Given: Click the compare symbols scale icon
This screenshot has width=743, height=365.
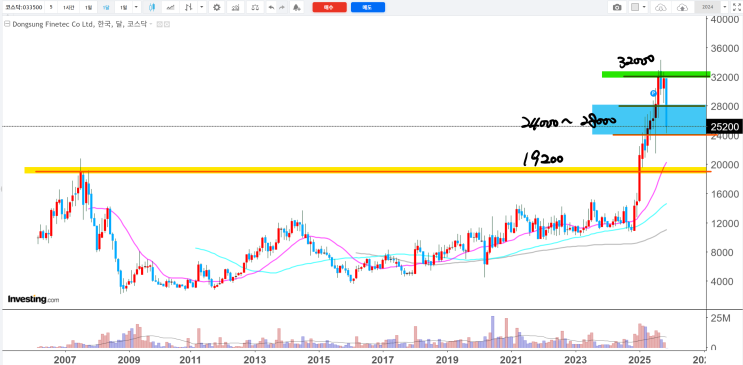Looking at the screenshot, I should 255,8.
